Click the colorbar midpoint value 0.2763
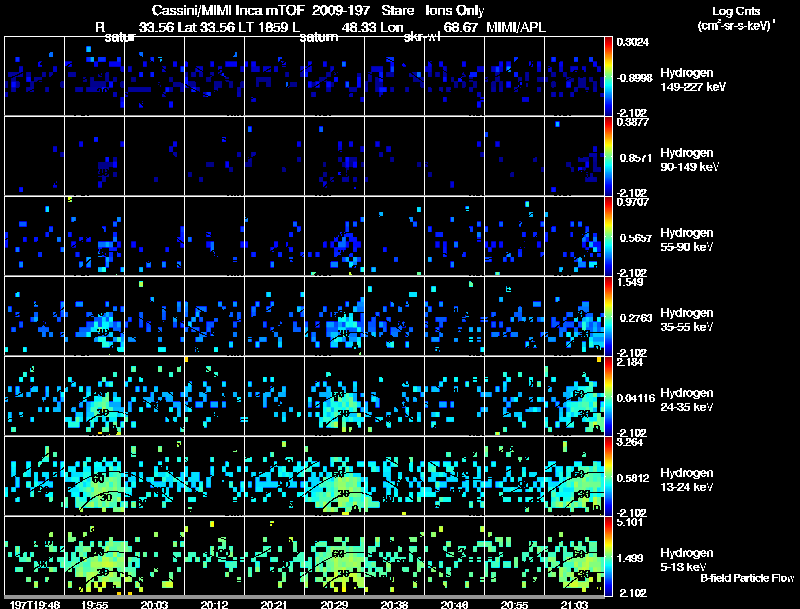 (635, 318)
